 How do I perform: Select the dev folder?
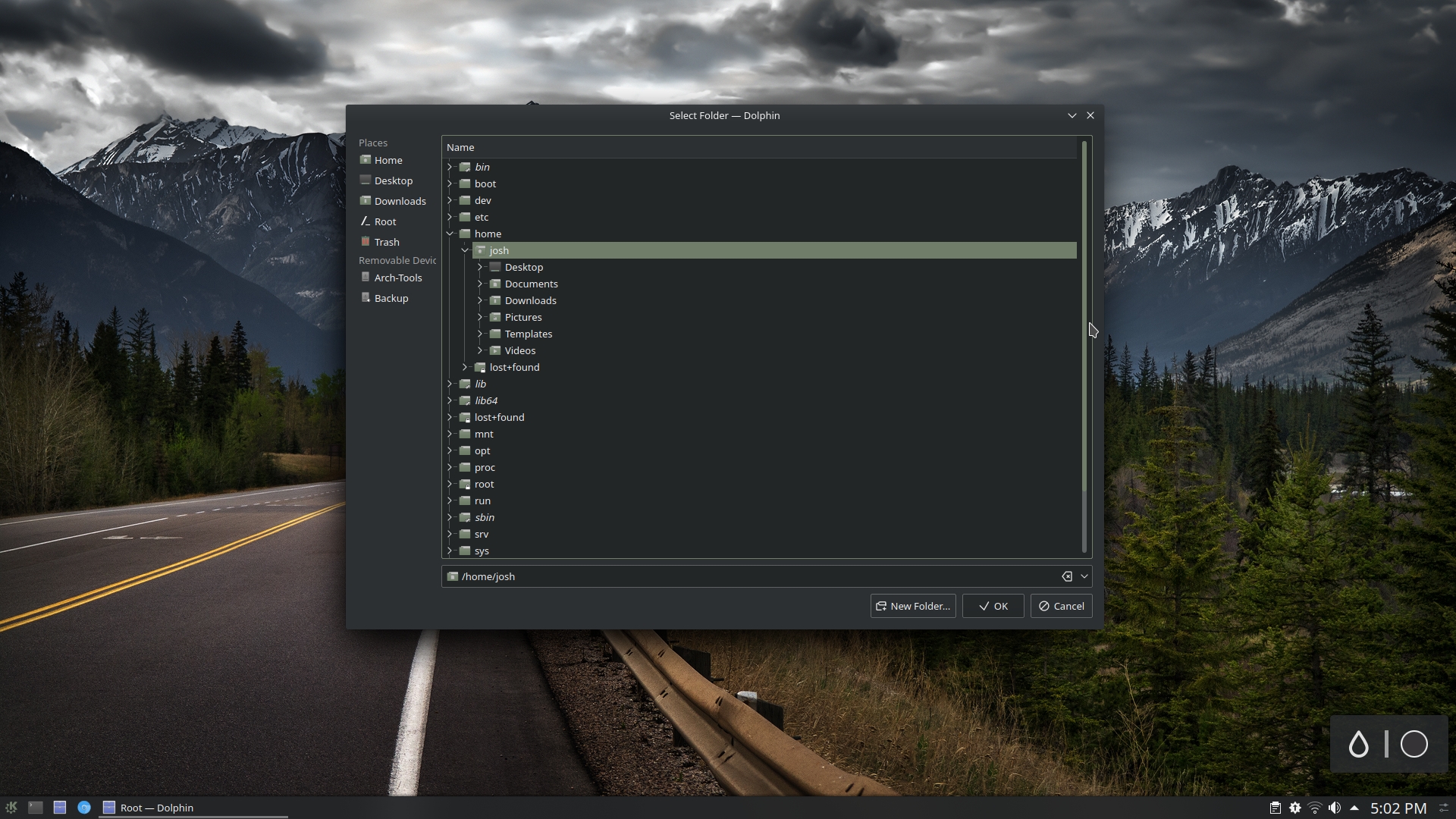[x=483, y=200]
